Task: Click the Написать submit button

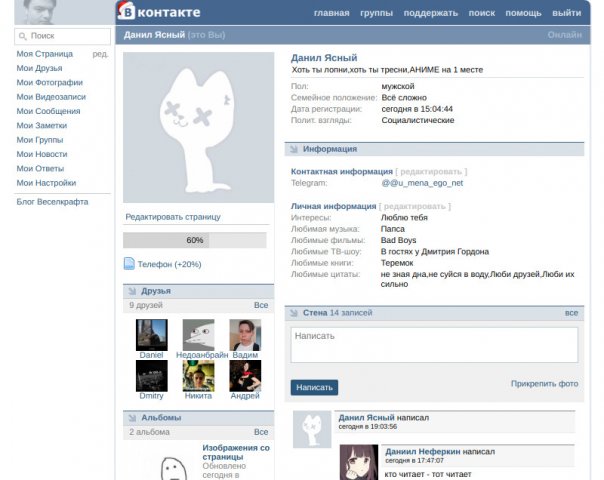Action: pyautogui.click(x=314, y=388)
